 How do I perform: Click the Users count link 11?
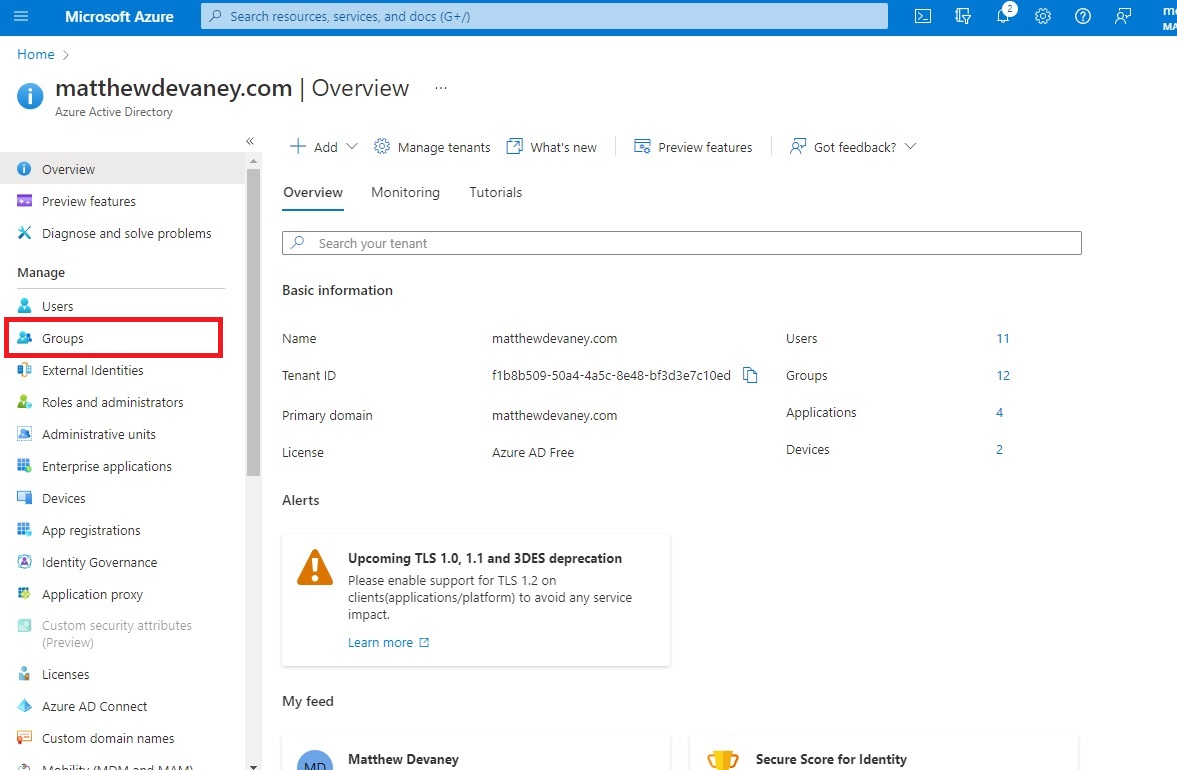coord(1002,339)
